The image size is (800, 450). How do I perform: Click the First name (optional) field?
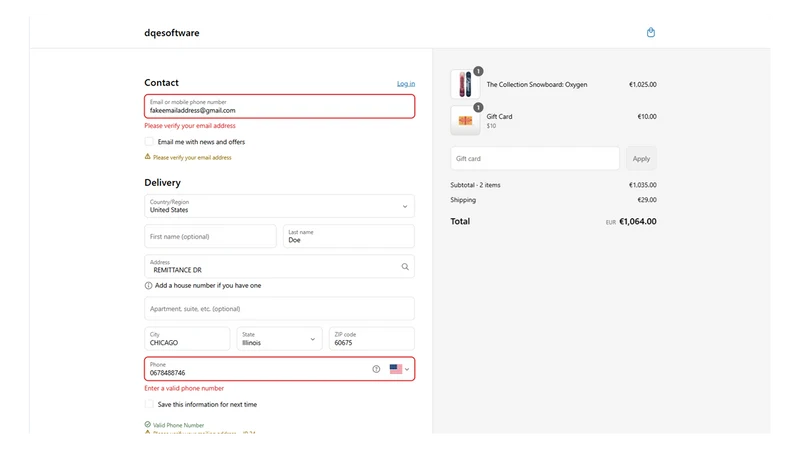pyautogui.click(x=210, y=236)
